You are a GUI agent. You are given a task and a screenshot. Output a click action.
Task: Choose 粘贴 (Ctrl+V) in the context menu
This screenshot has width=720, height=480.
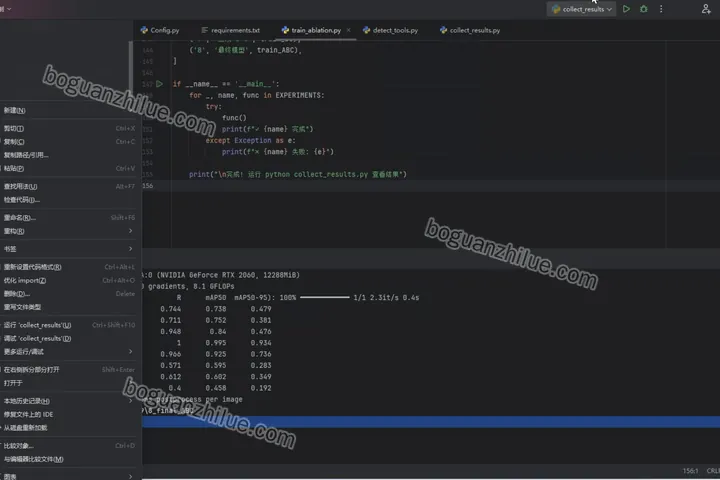coord(69,169)
